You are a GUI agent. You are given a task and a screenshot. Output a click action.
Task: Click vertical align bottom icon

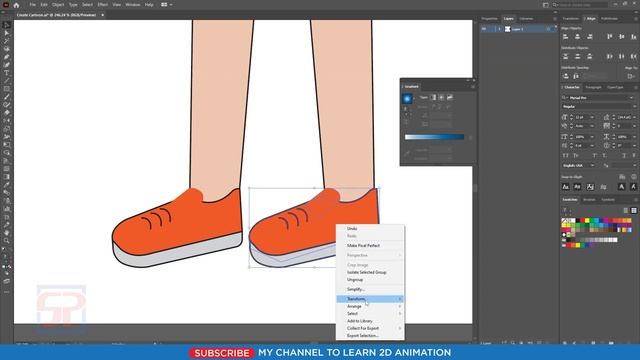click(633, 37)
